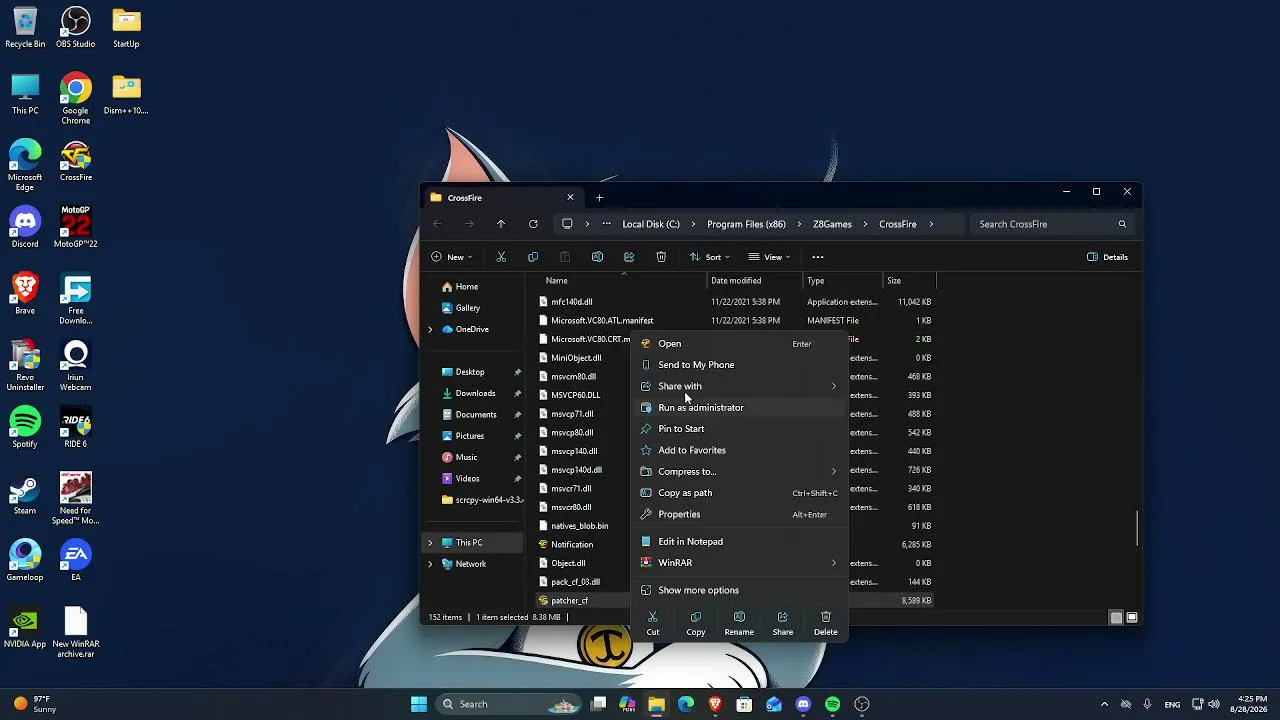The width and height of the screenshot is (1280, 720).
Task: Add a new Explorer tab
Action: pyautogui.click(x=599, y=197)
